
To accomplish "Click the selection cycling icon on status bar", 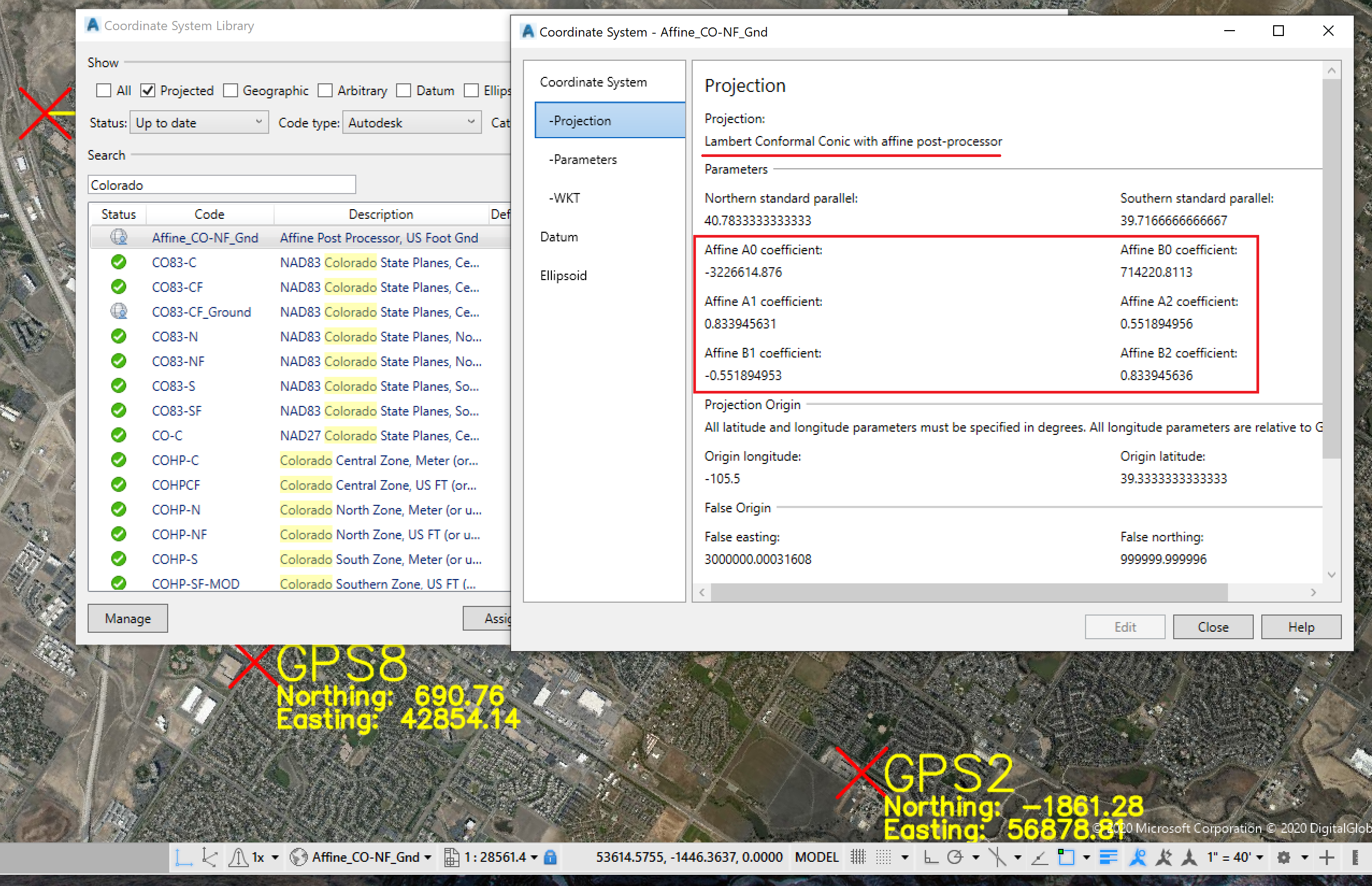I will pos(1067,857).
